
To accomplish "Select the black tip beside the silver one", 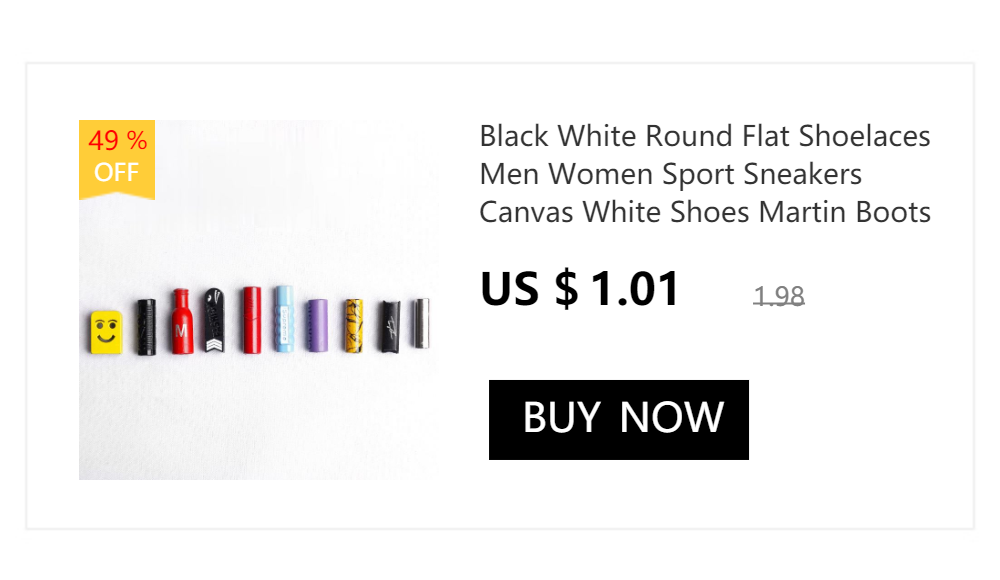I will coord(389,325).
